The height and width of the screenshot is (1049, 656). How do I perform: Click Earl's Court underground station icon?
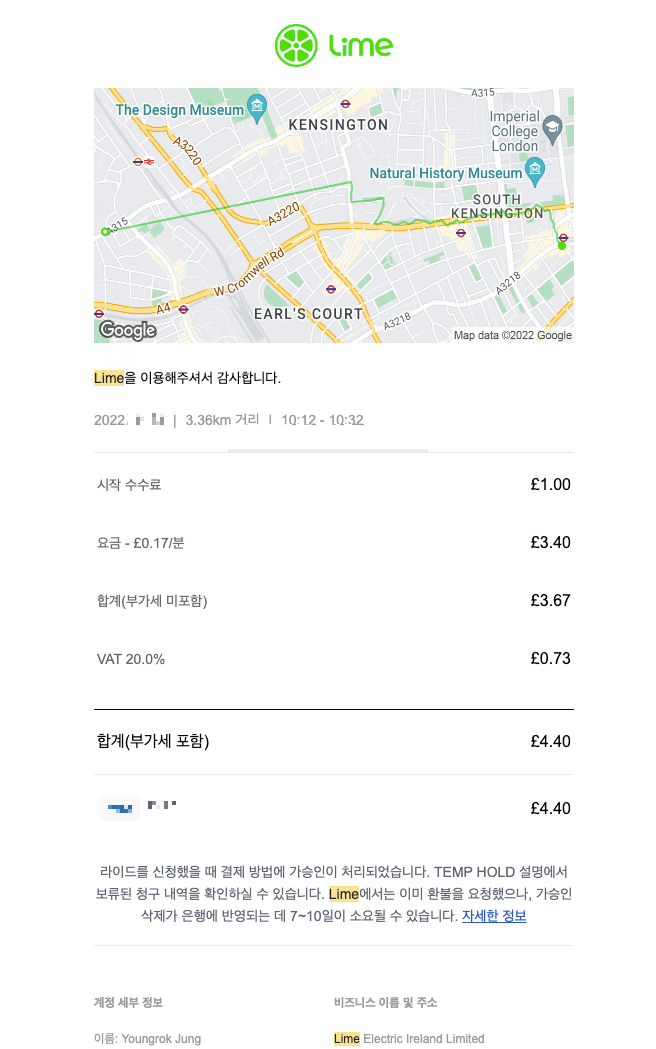tap(330, 289)
